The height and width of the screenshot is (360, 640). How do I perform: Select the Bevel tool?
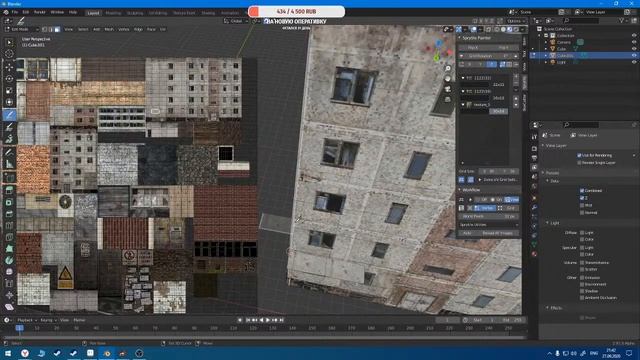coord(9,213)
